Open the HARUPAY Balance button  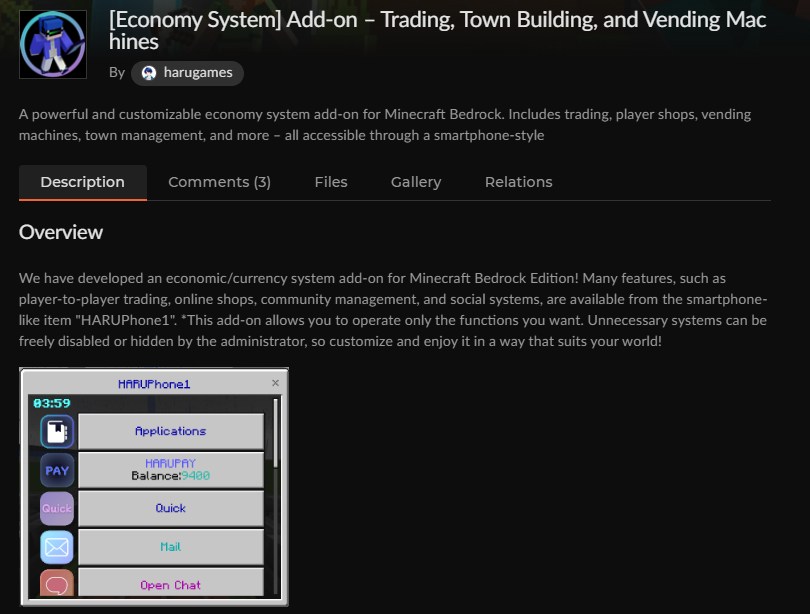(x=170, y=470)
